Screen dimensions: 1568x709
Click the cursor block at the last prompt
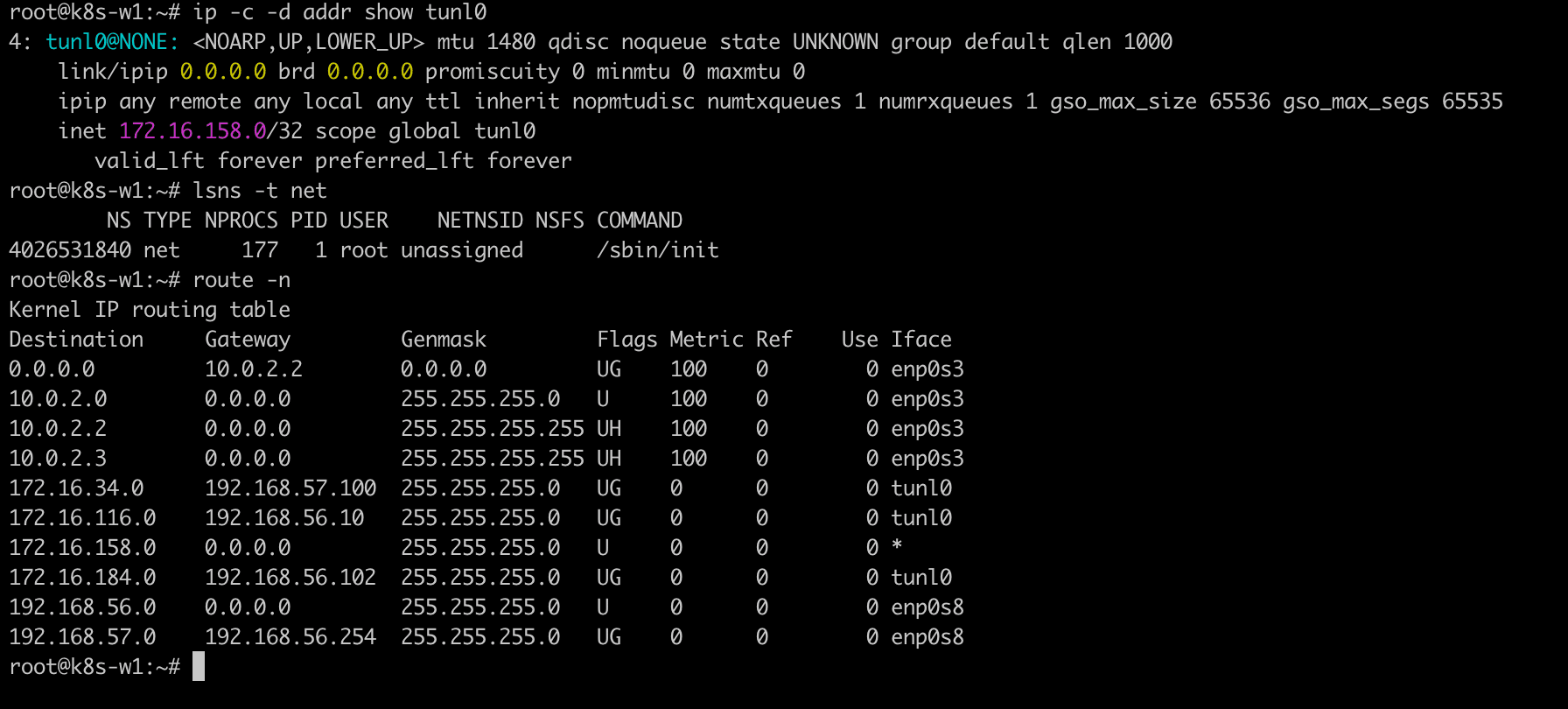199,667
